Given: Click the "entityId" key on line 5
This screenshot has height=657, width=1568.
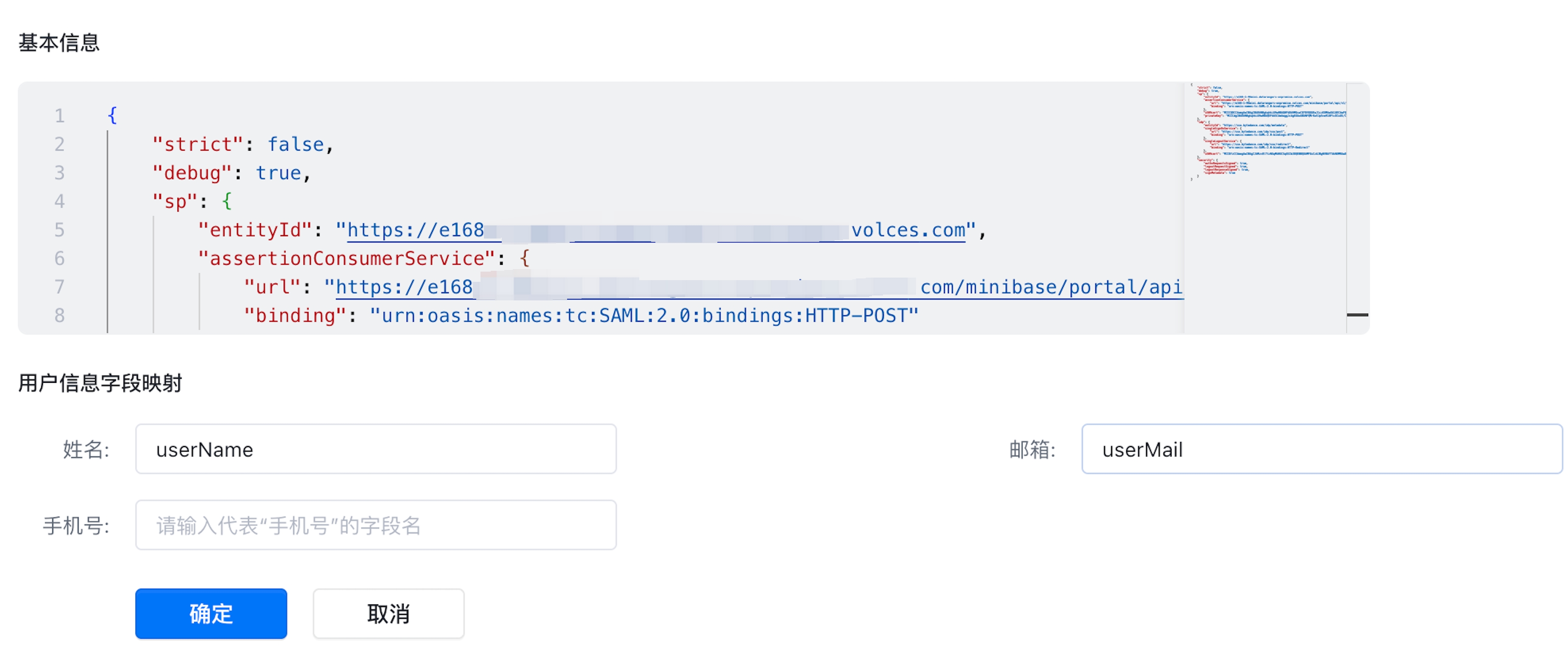Looking at the screenshot, I should [x=256, y=230].
